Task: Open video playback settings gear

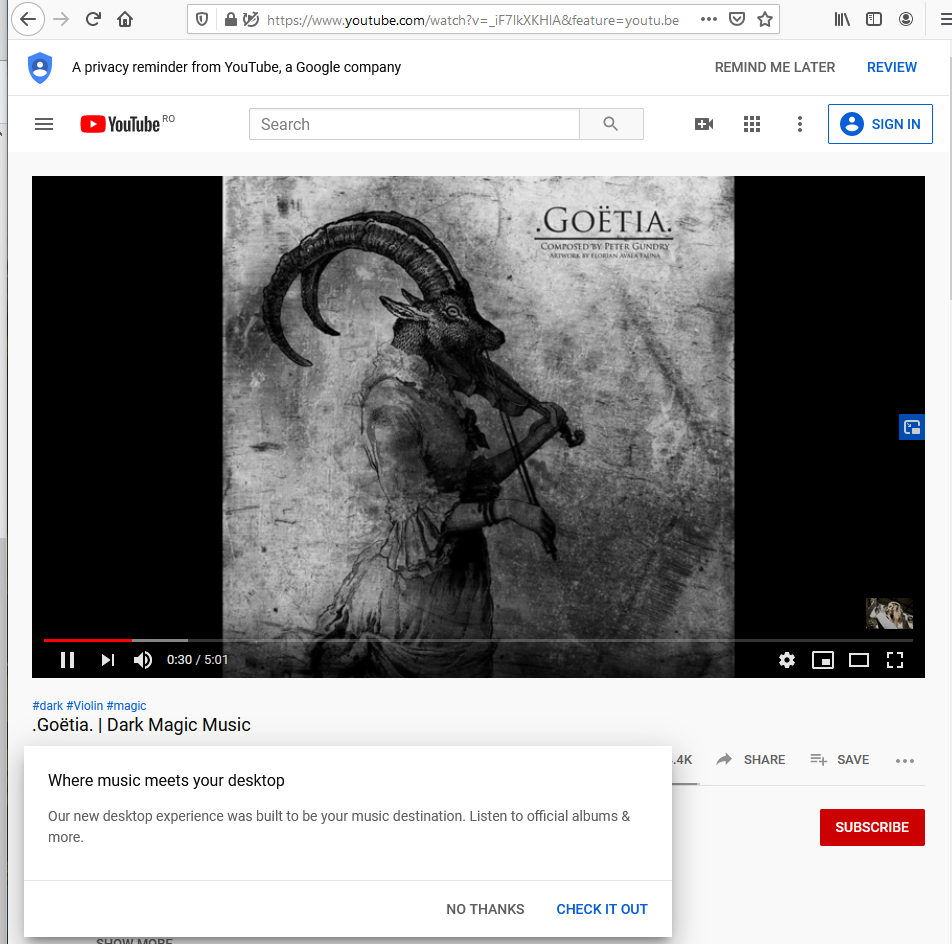Action: 787,660
